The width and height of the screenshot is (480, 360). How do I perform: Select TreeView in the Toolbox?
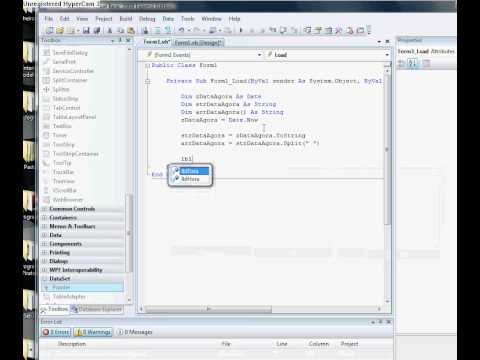point(64,181)
